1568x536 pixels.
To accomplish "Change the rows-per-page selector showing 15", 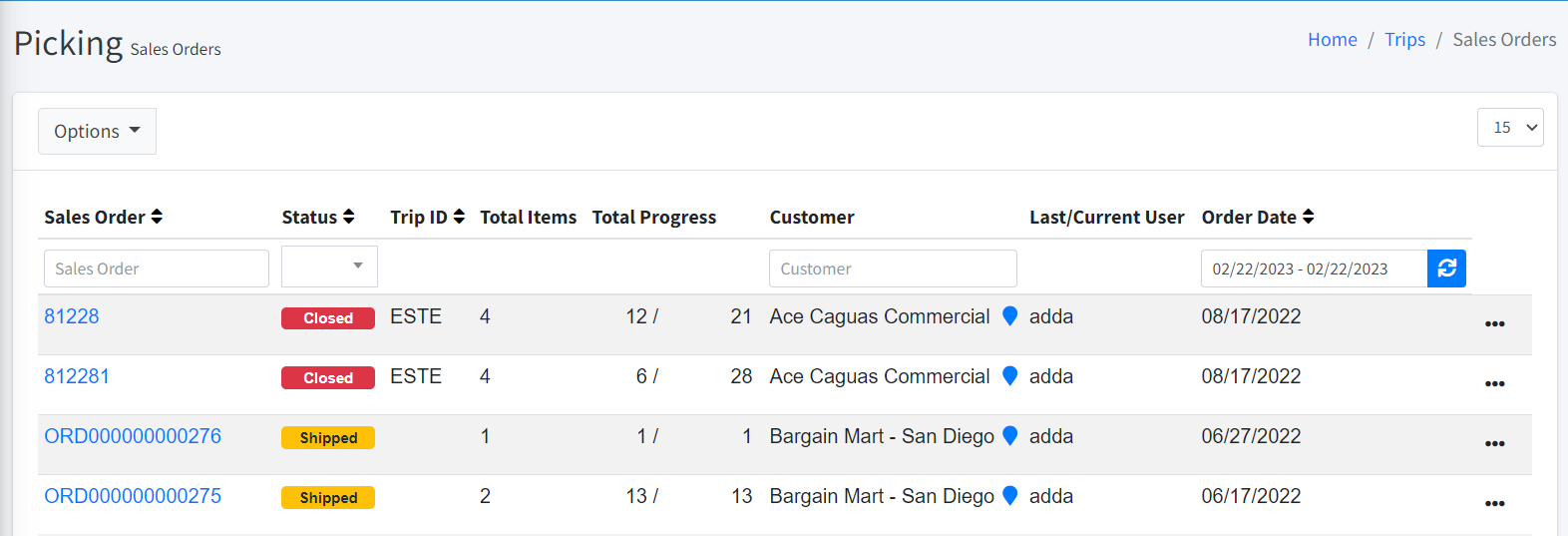I will pyautogui.click(x=1510, y=128).
